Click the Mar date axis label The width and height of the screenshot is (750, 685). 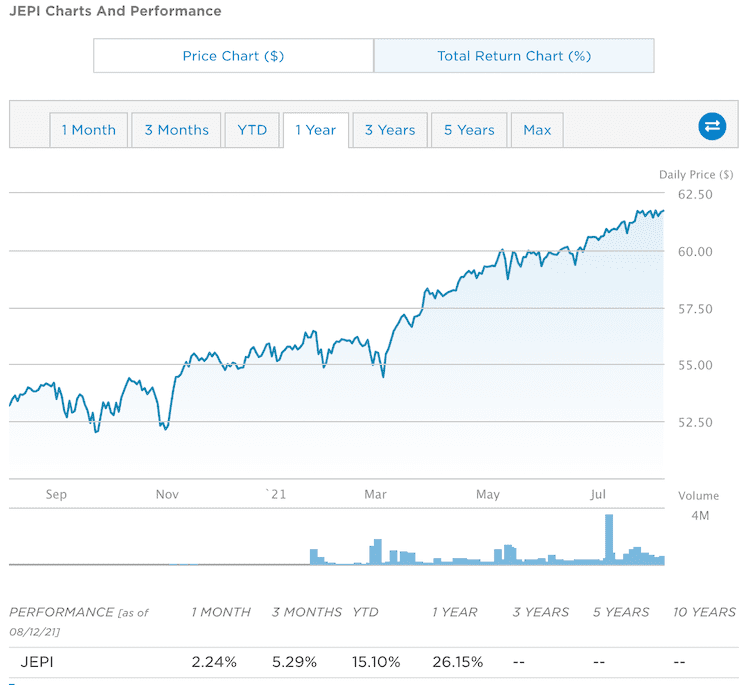coord(375,495)
